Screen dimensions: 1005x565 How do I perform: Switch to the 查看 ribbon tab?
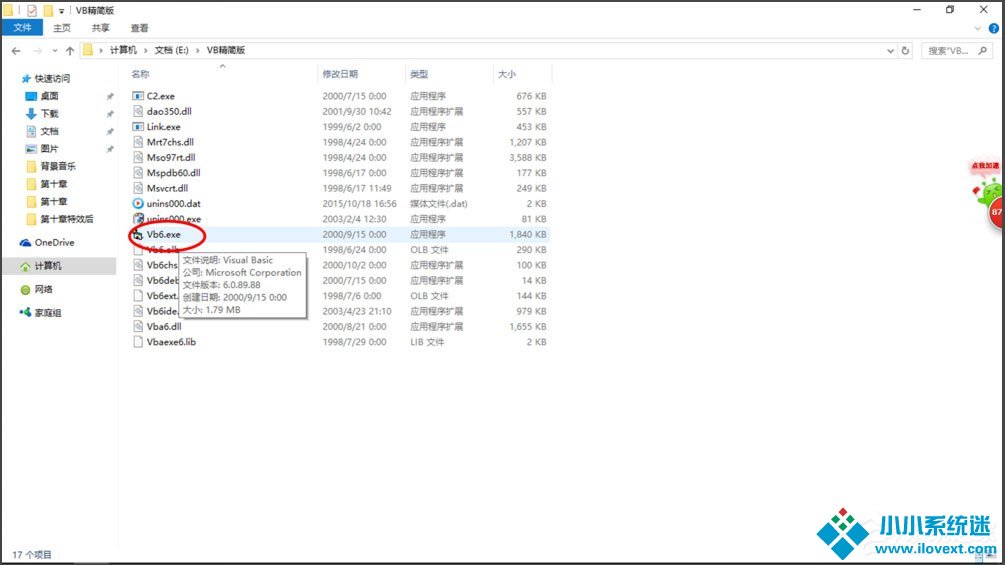139,28
